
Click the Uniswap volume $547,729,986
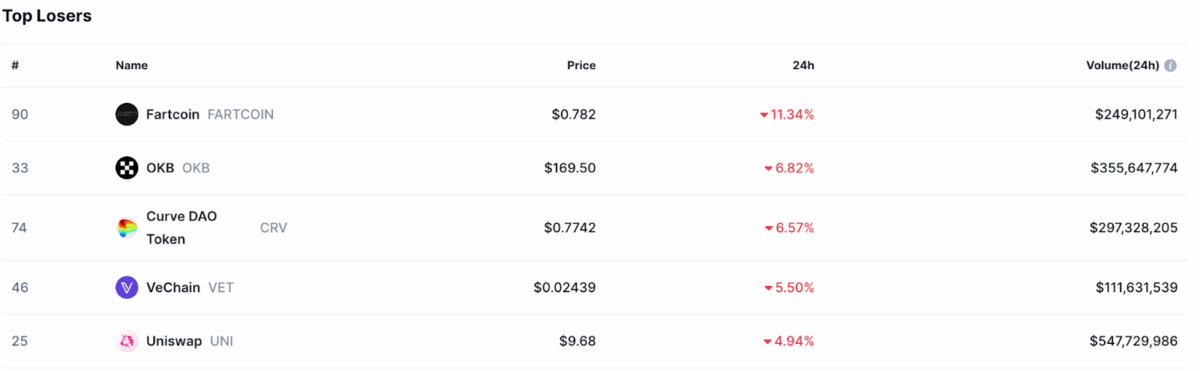pyautogui.click(x=1134, y=341)
